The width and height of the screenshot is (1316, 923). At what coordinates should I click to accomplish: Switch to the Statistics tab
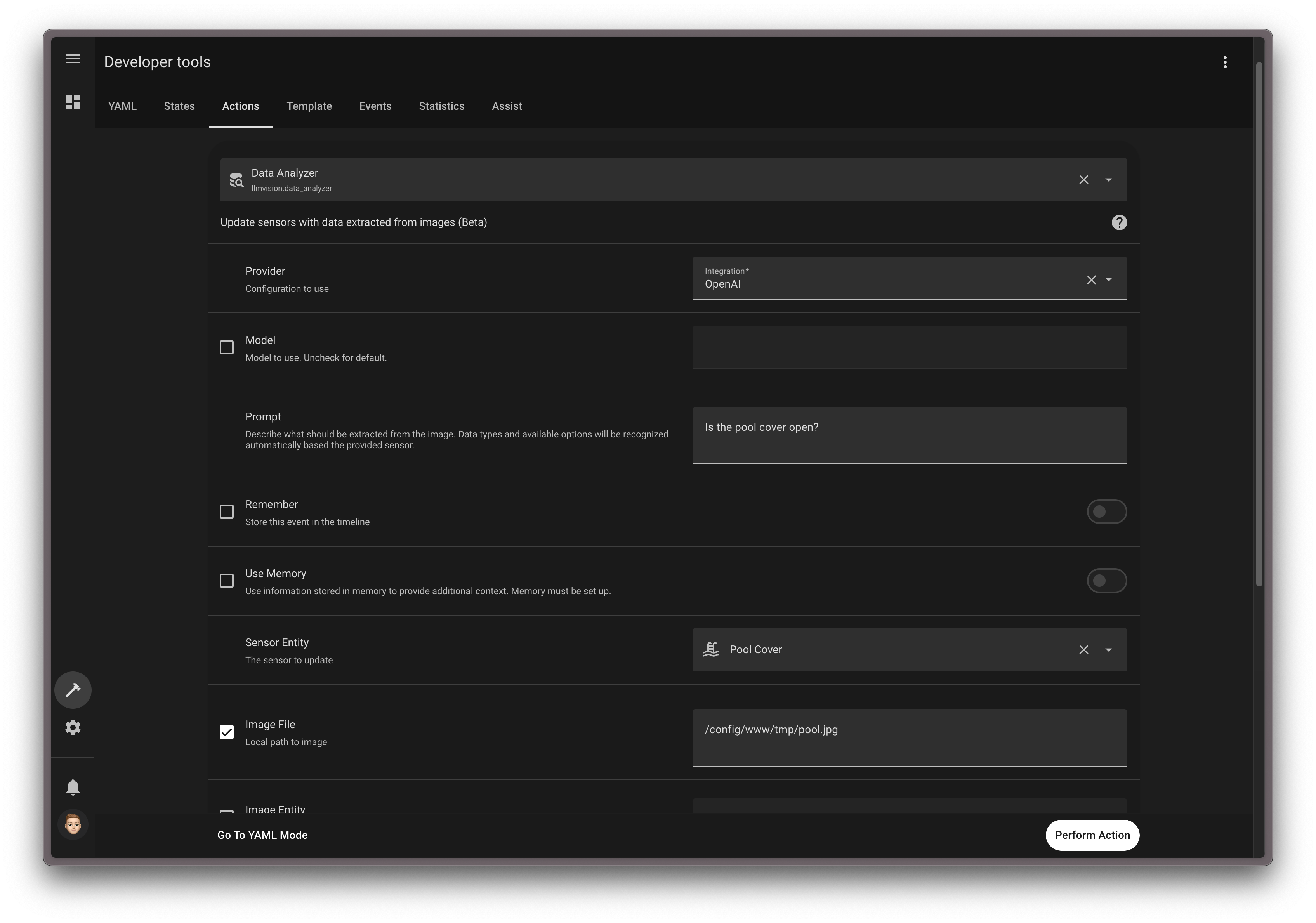(x=441, y=107)
